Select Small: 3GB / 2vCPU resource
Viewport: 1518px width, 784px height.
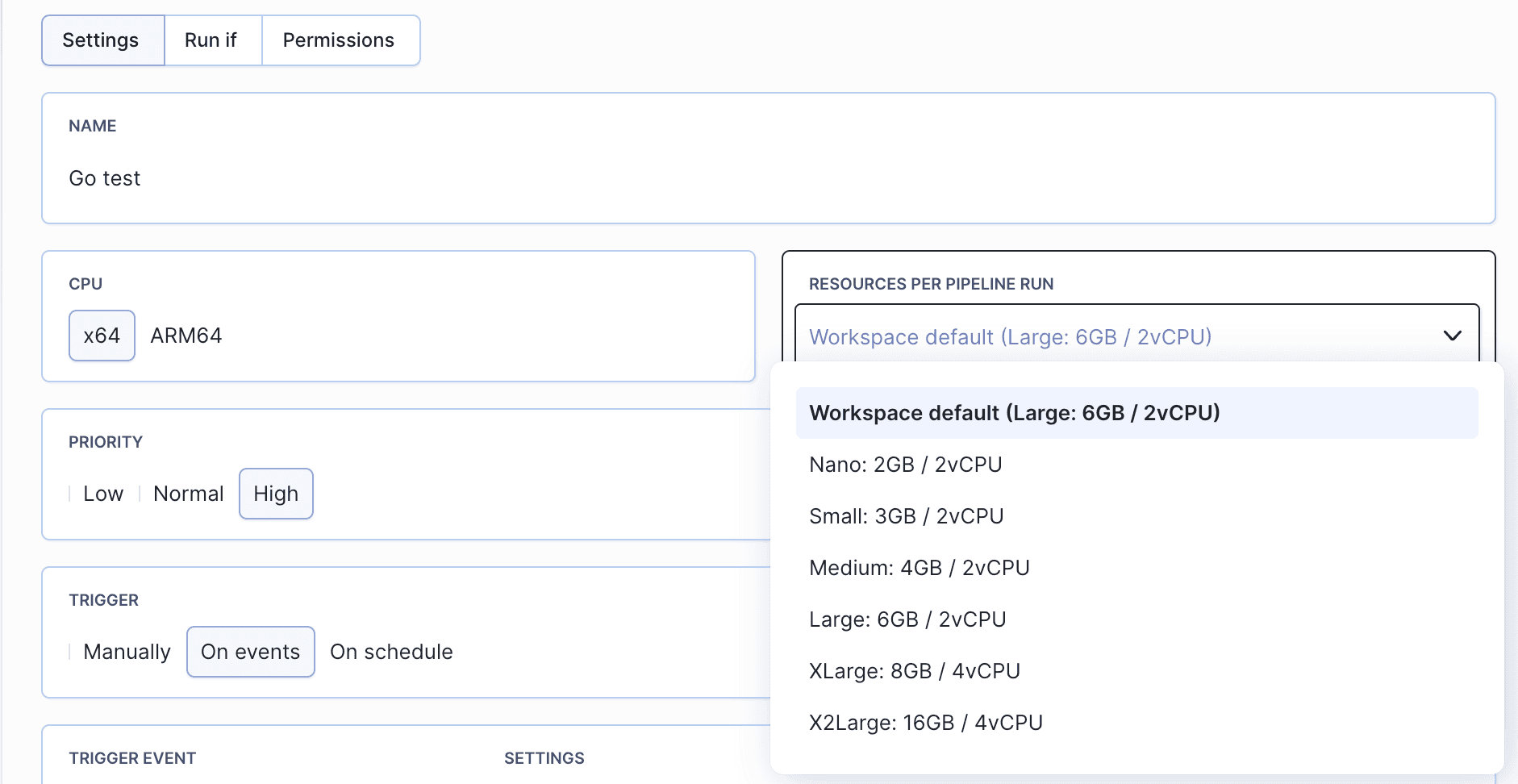[x=906, y=516]
